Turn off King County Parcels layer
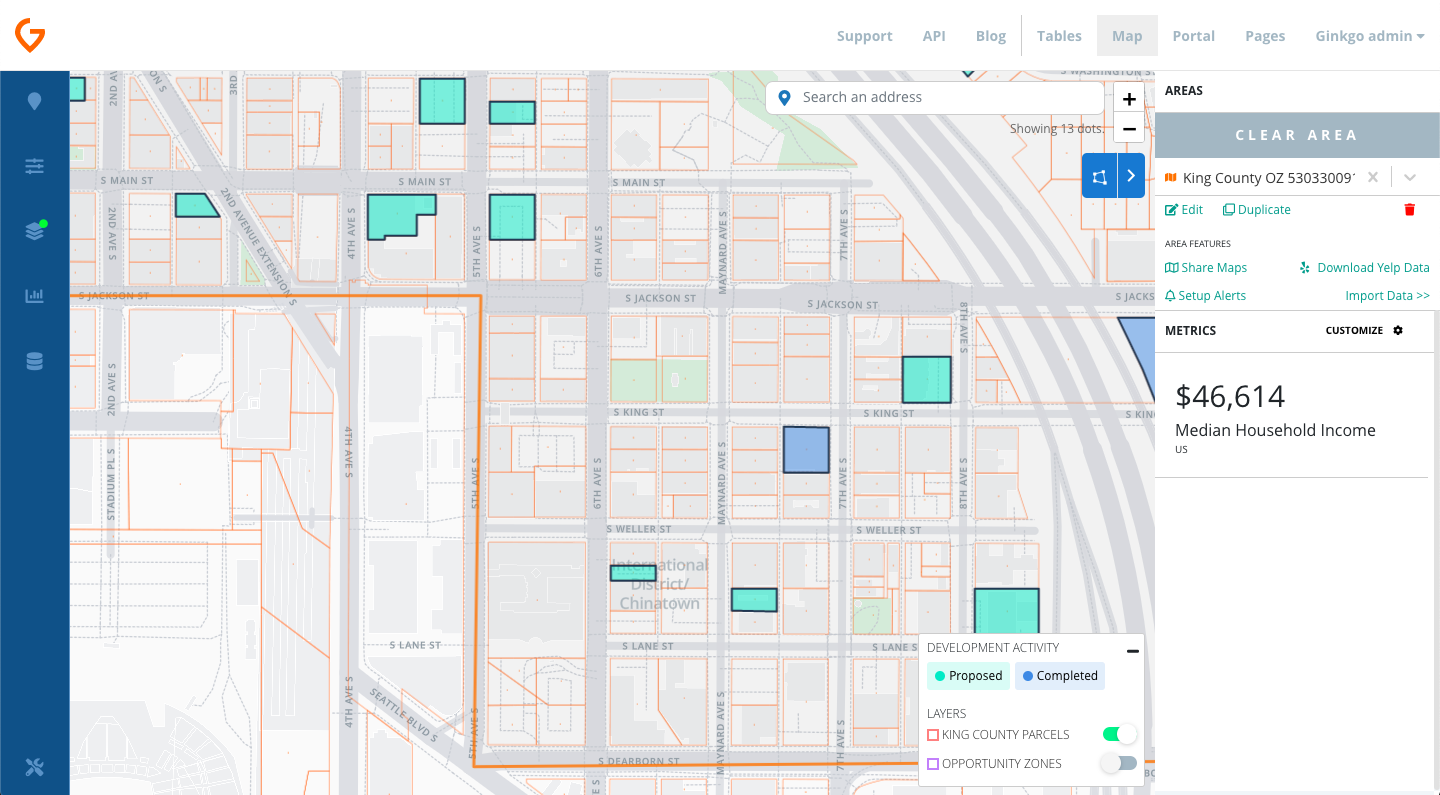 pyautogui.click(x=1119, y=734)
